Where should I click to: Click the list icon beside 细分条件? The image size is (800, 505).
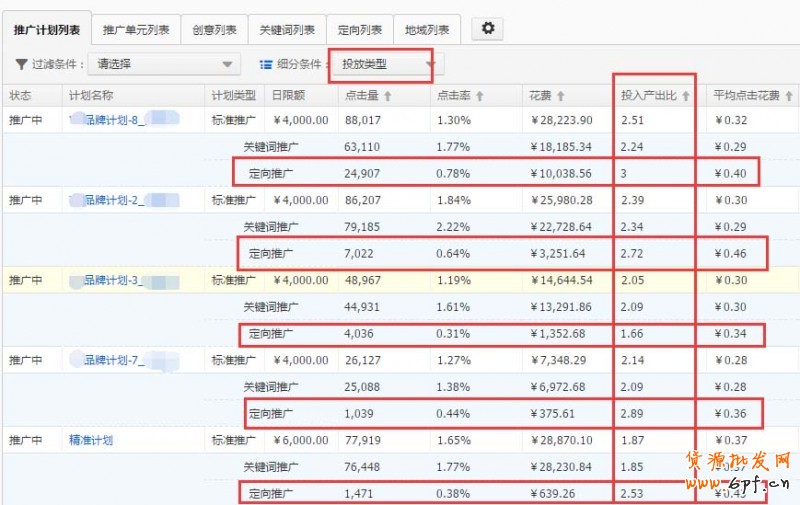pyautogui.click(x=266, y=65)
